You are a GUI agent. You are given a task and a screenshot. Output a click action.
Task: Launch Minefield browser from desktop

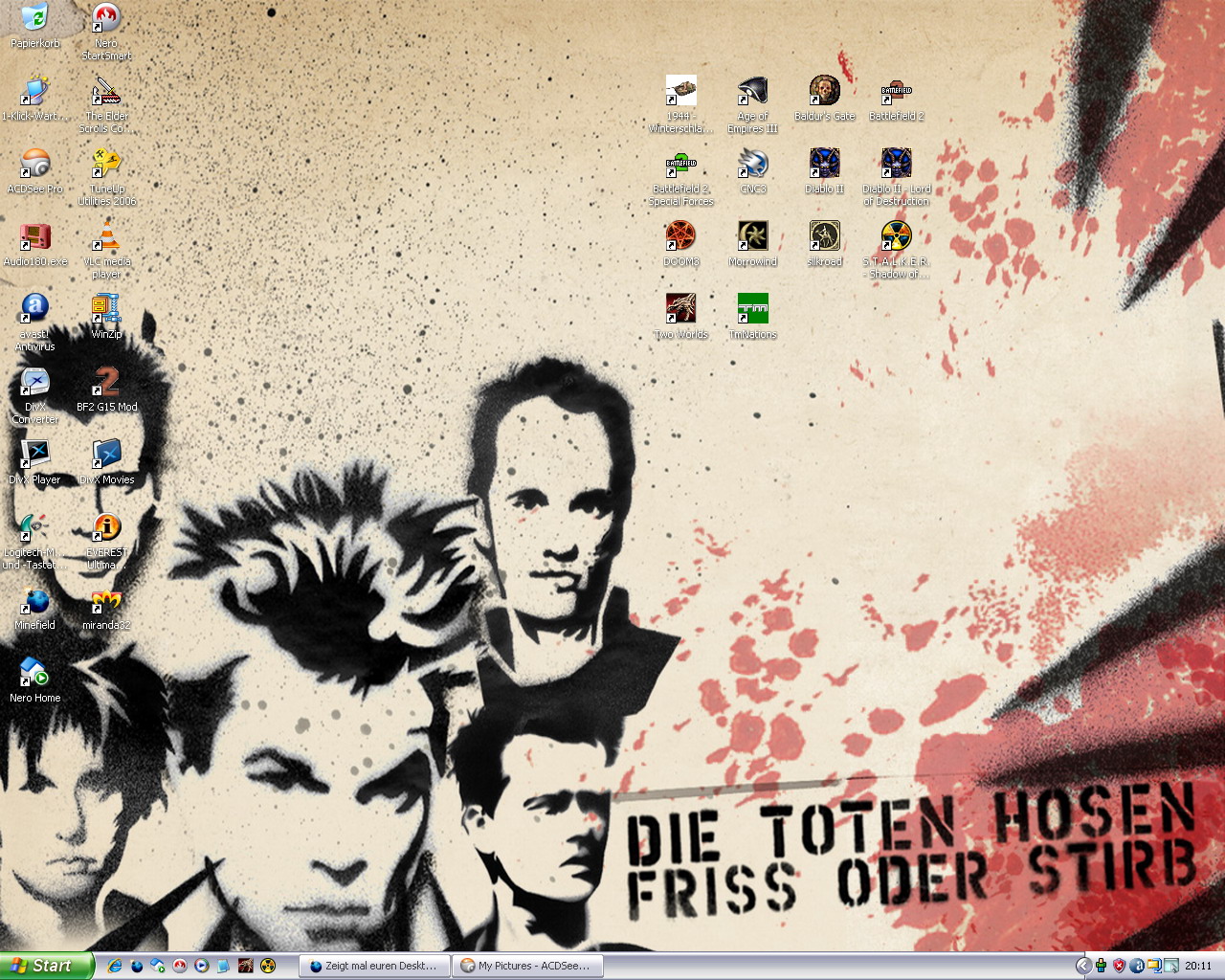point(34,608)
